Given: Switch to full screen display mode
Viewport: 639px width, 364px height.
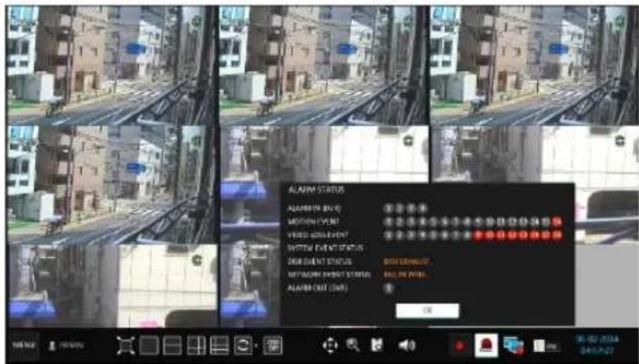Looking at the screenshot, I should pyautogui.click(x=126, y=346).
